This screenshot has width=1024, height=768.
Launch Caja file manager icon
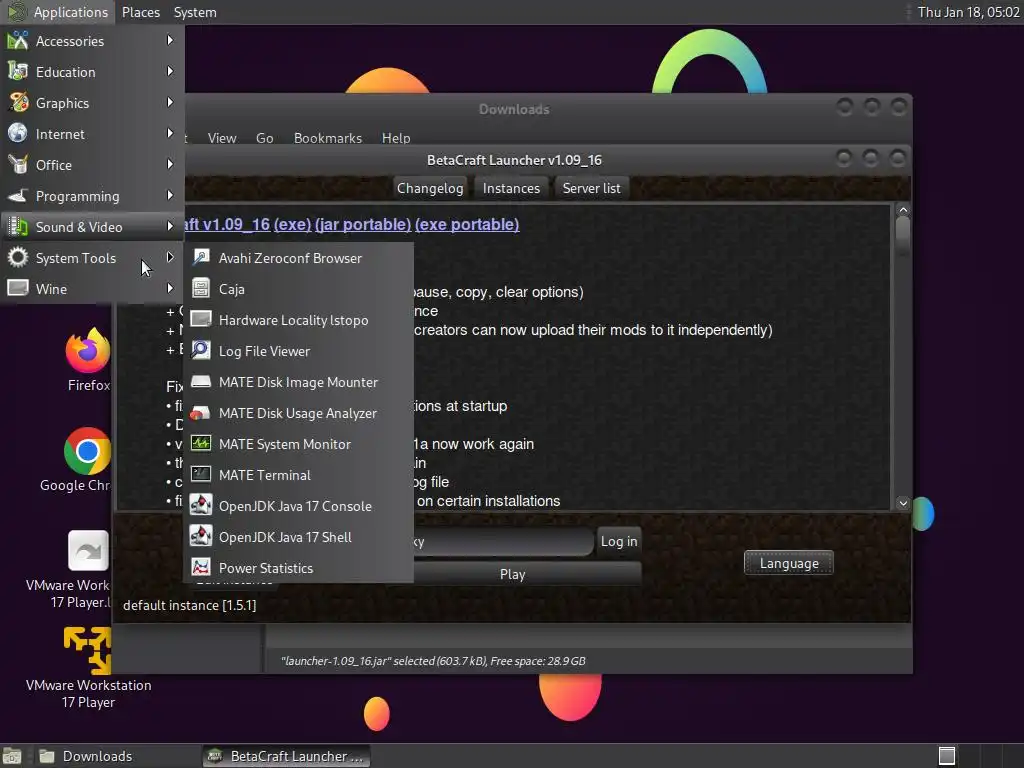(200, 289)
